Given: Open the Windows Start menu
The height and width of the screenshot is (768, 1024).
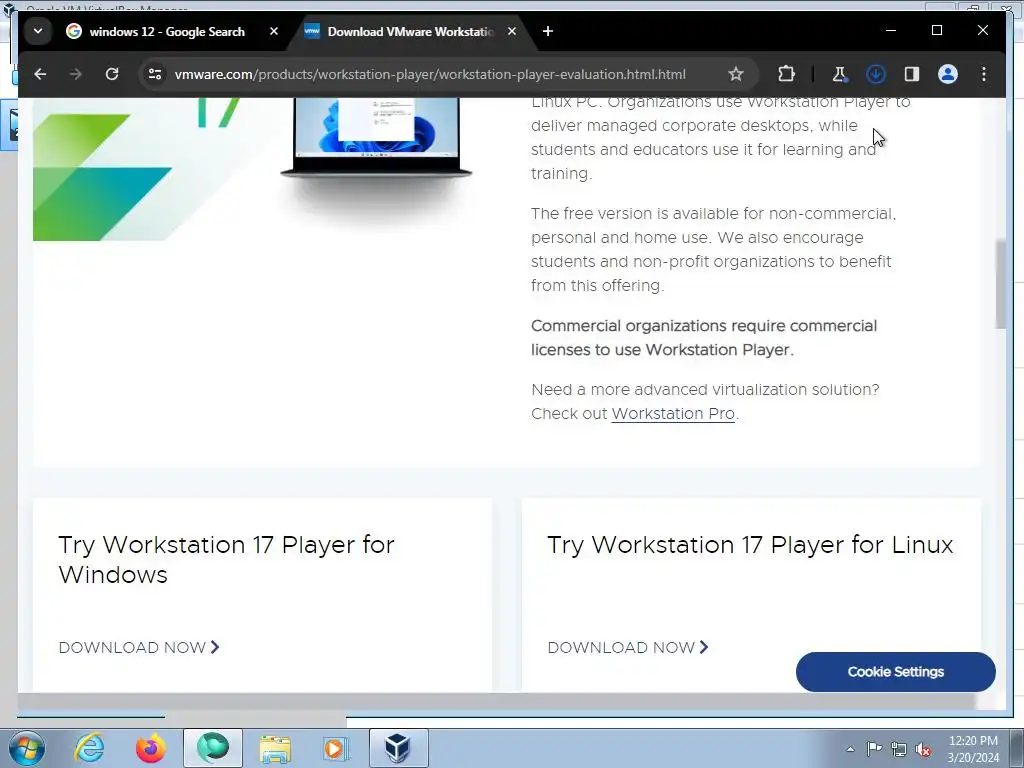Looking at the screenshot, I should [27, 748].
